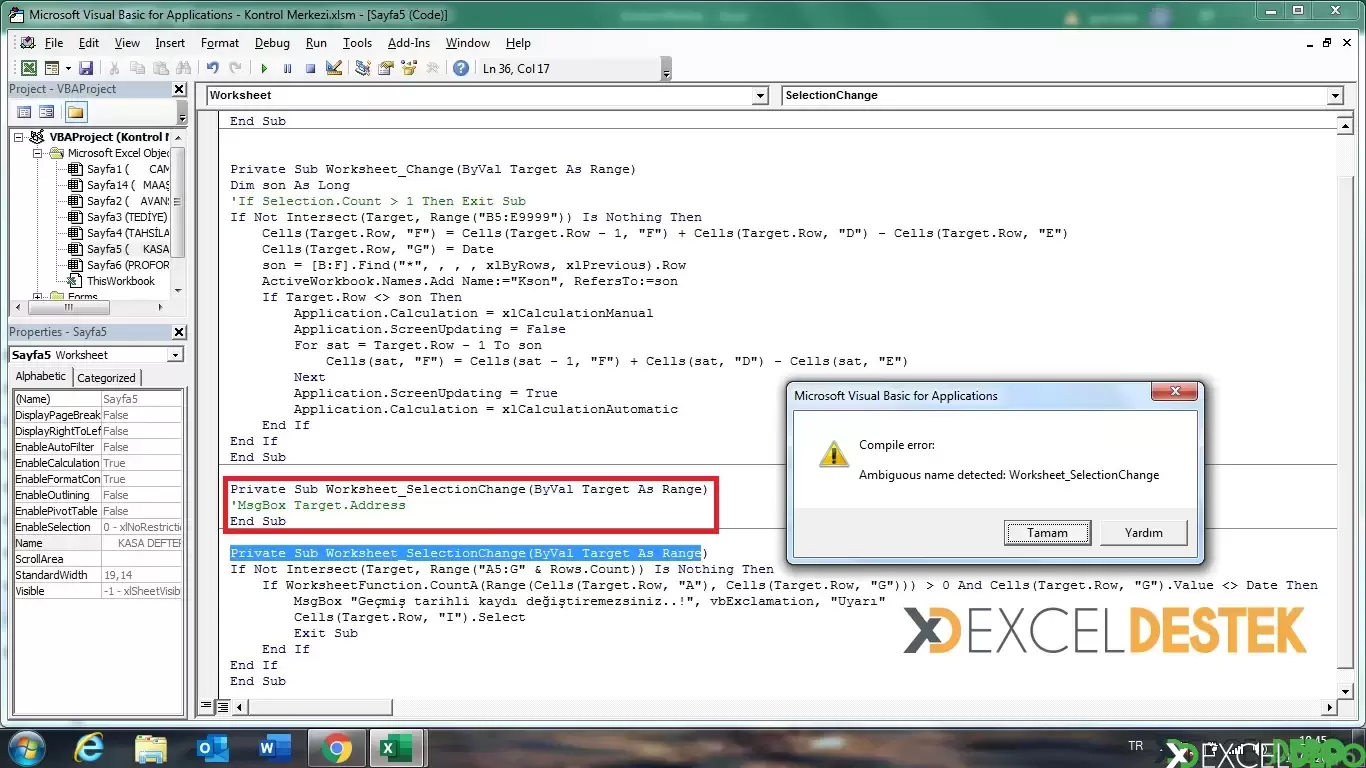Toggle Folders icon in Project panel
1366x768 pixels.
pyautogui.click(x=76, y=112)
